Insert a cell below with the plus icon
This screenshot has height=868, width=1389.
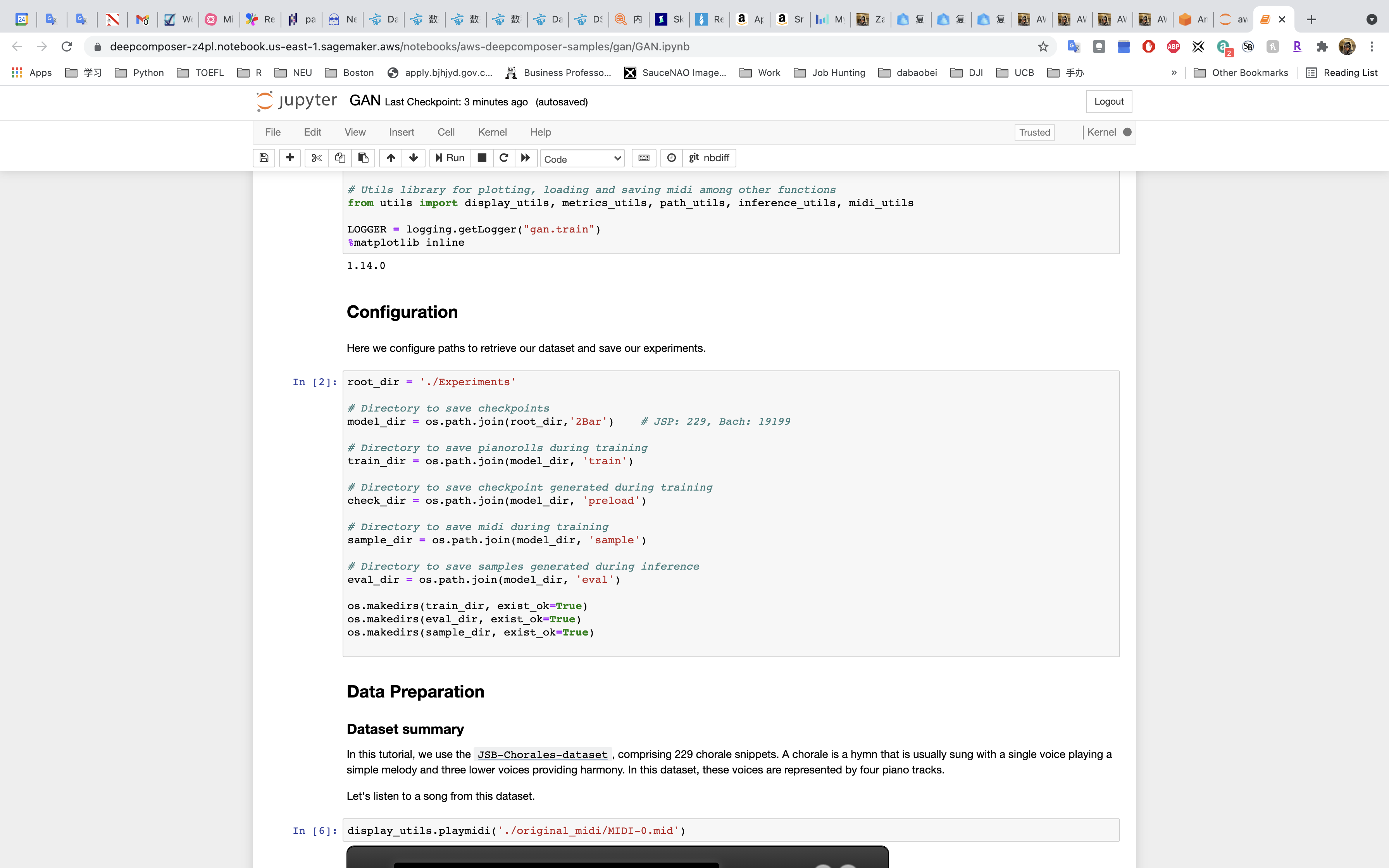[290, 158]
